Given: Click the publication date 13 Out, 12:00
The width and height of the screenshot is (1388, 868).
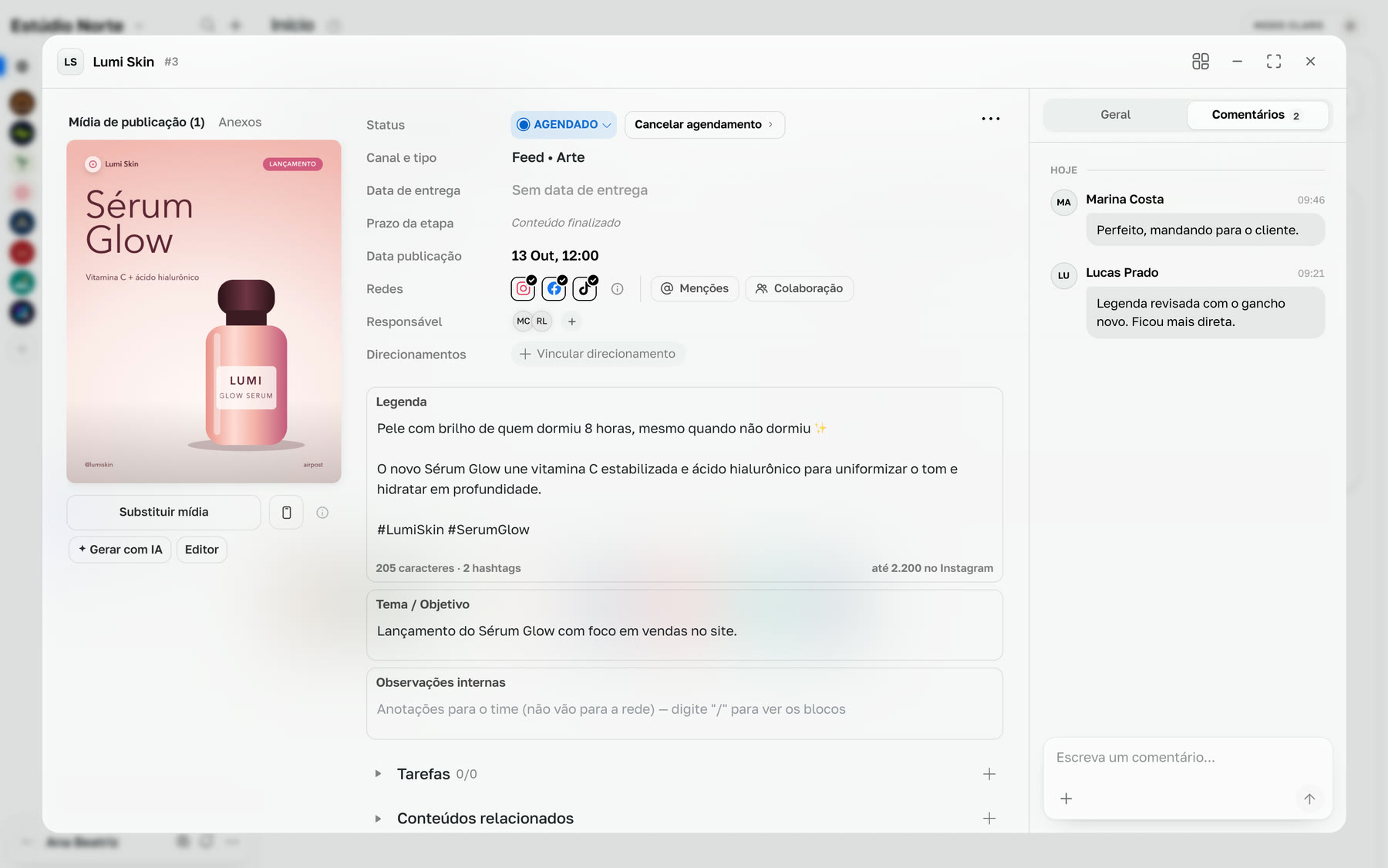Looking at the screenshot, I should [555, 256].
